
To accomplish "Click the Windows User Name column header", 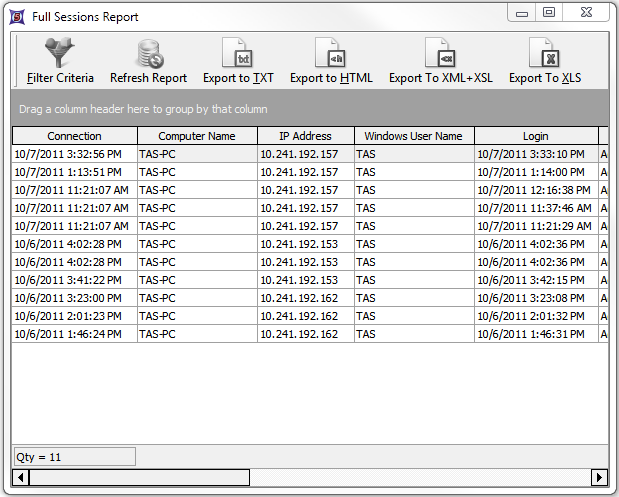I will coord(413,136).
